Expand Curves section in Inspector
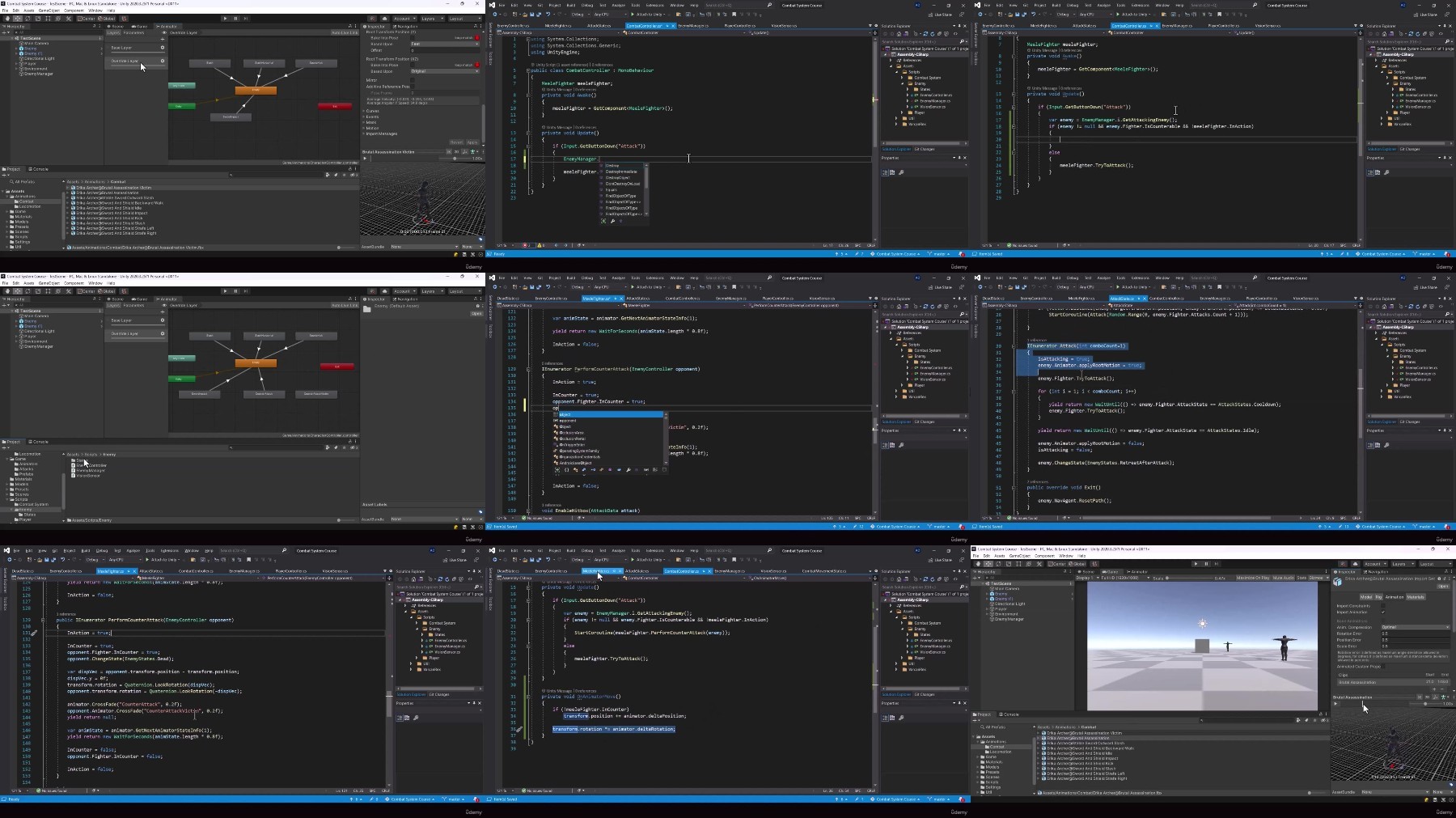The width and height of the screenshot is (1456, 818). [x=371, y=111]
